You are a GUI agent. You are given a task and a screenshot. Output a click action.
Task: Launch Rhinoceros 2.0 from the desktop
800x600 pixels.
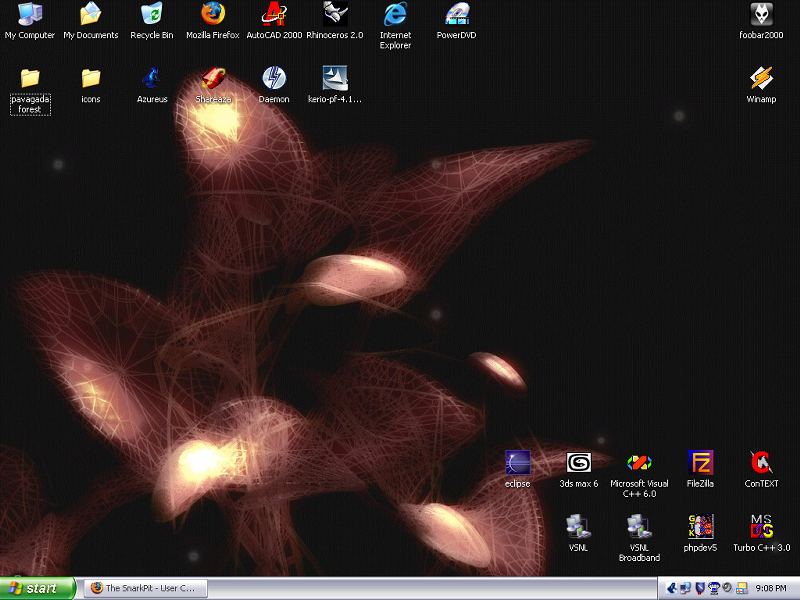(335, 14)
